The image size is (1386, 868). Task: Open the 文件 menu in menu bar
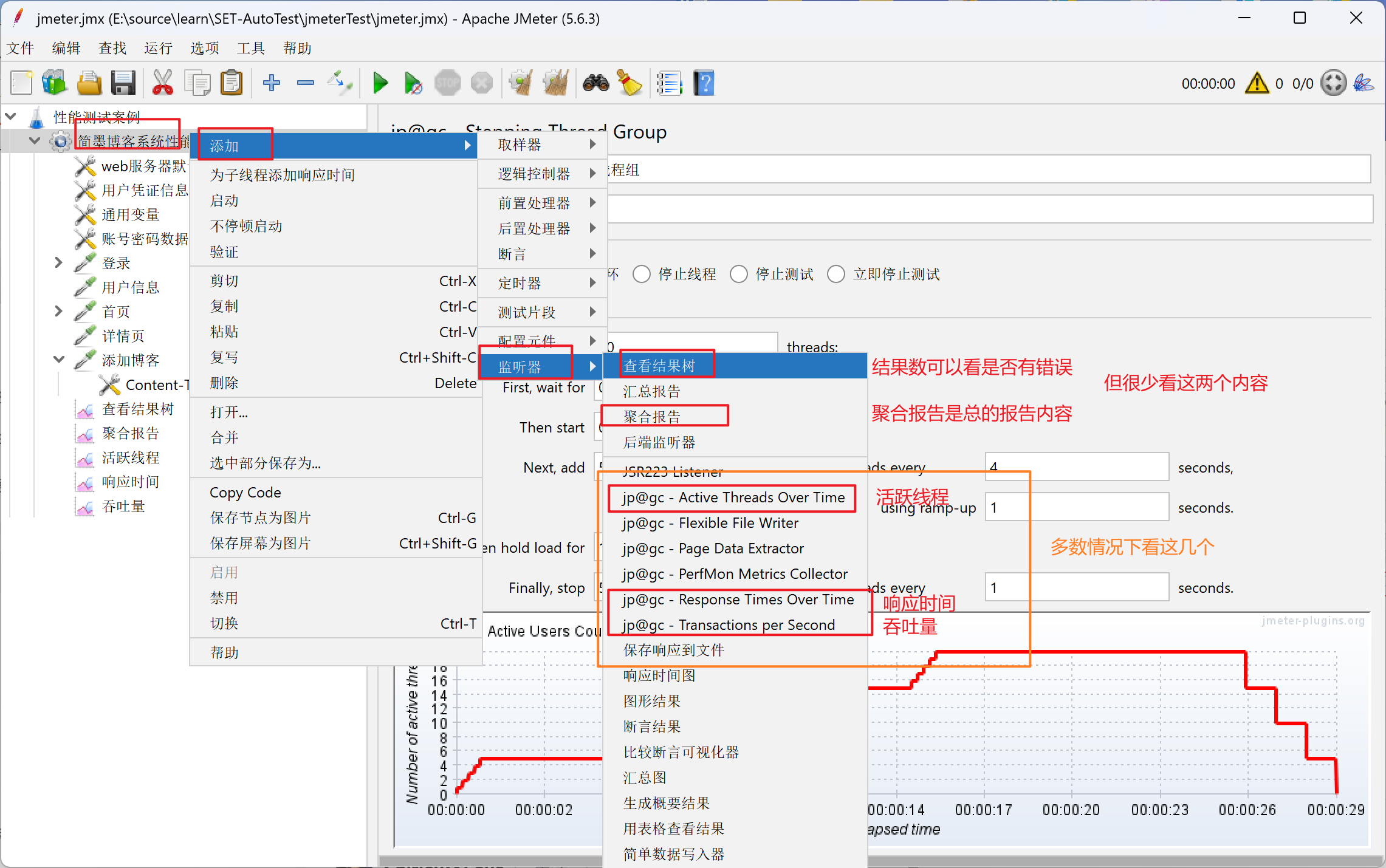coord(21,48)
